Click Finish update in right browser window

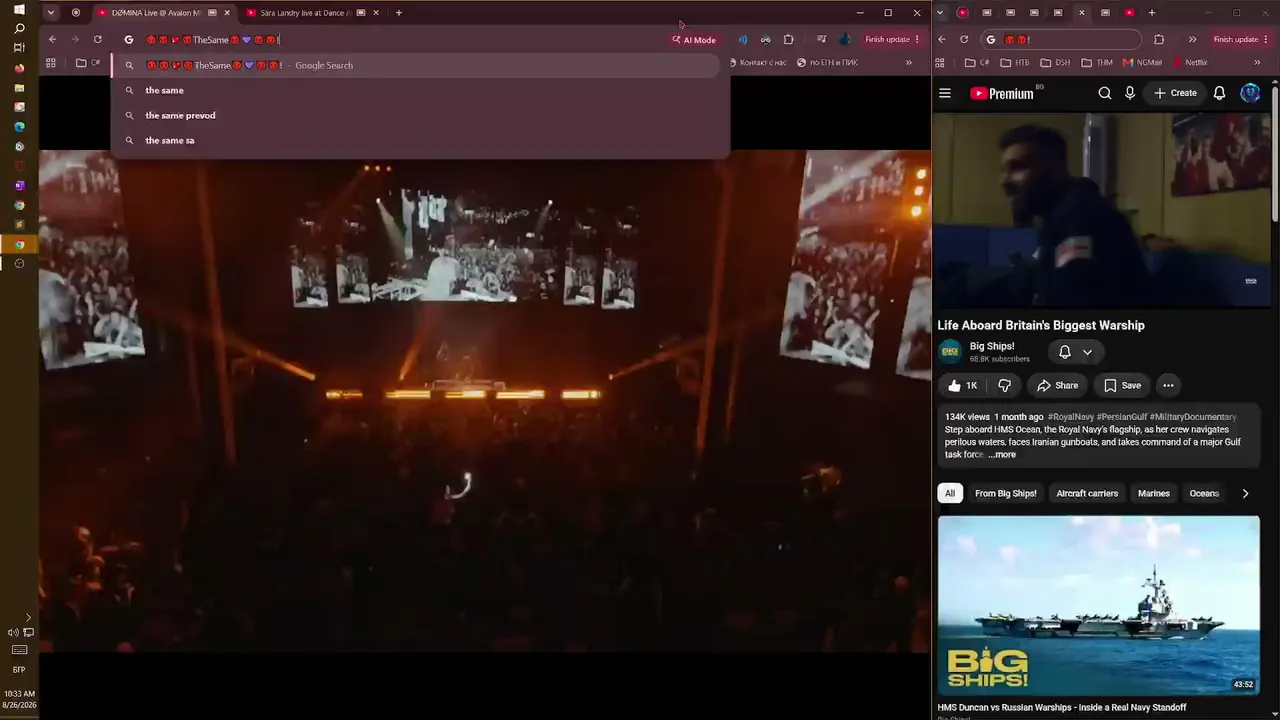click(x=1240, y=40)
